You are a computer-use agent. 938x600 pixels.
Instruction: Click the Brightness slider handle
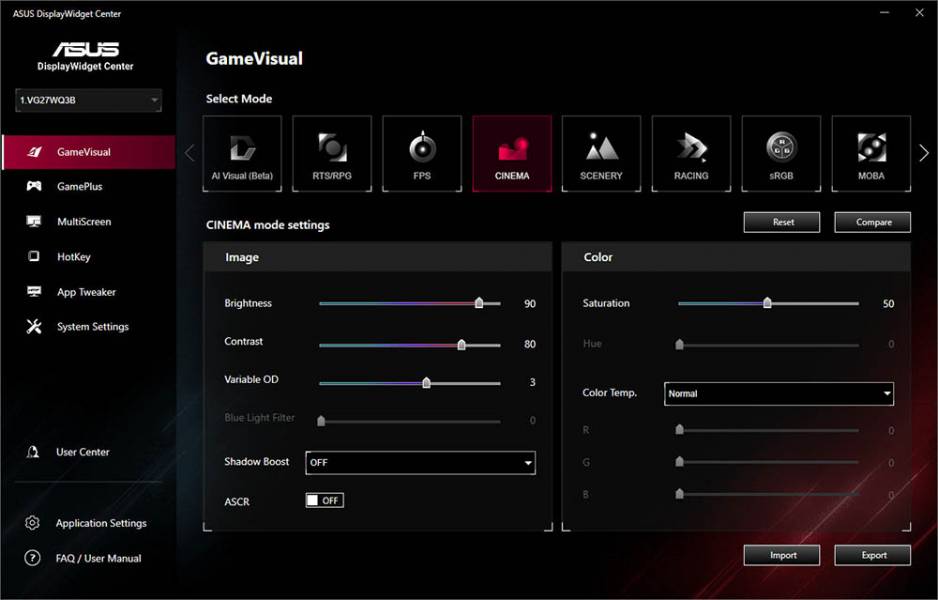point(479,303)
